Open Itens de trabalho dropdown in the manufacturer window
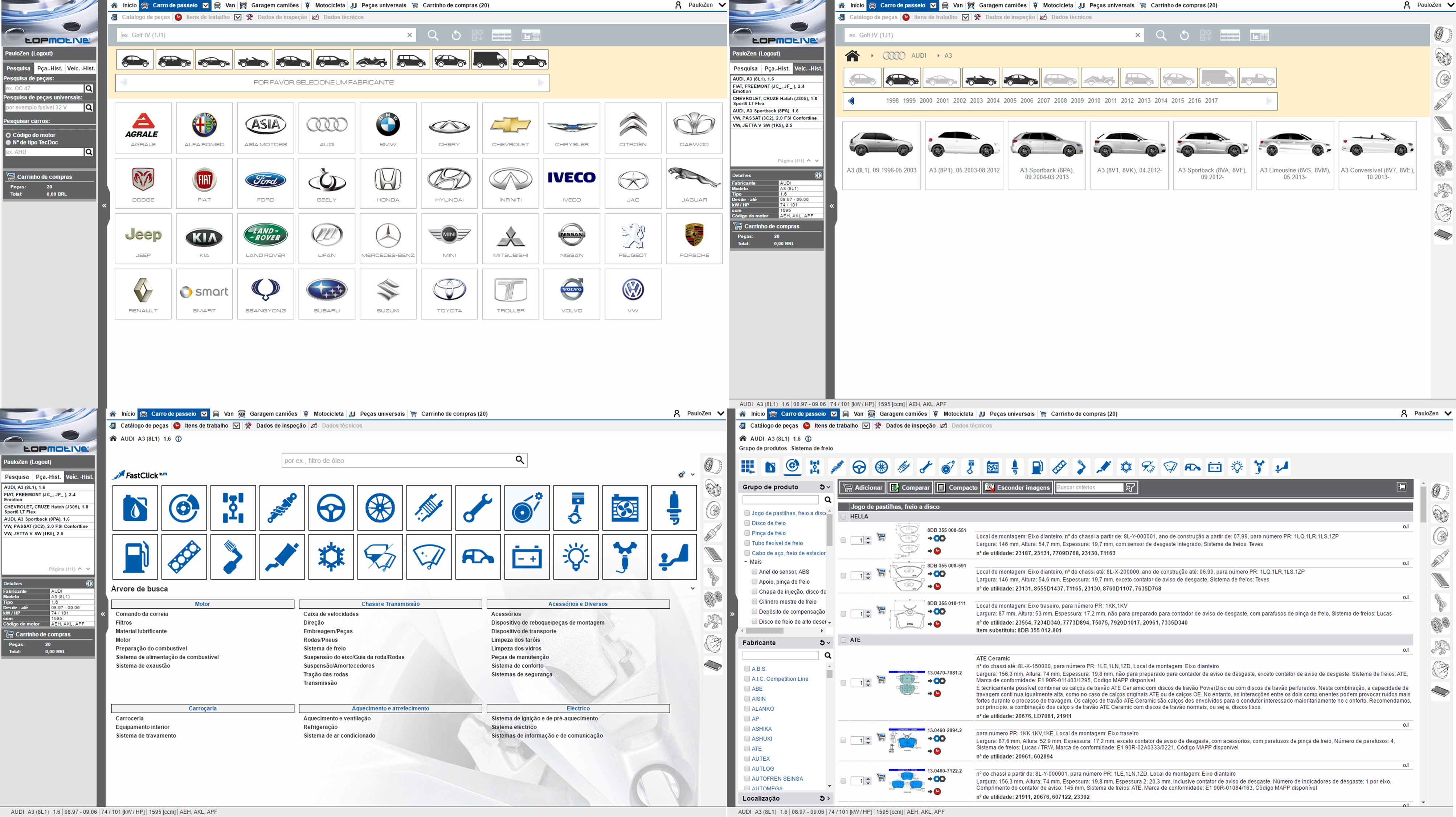This screenshot has width=1456, height=817. click(238, 17)
